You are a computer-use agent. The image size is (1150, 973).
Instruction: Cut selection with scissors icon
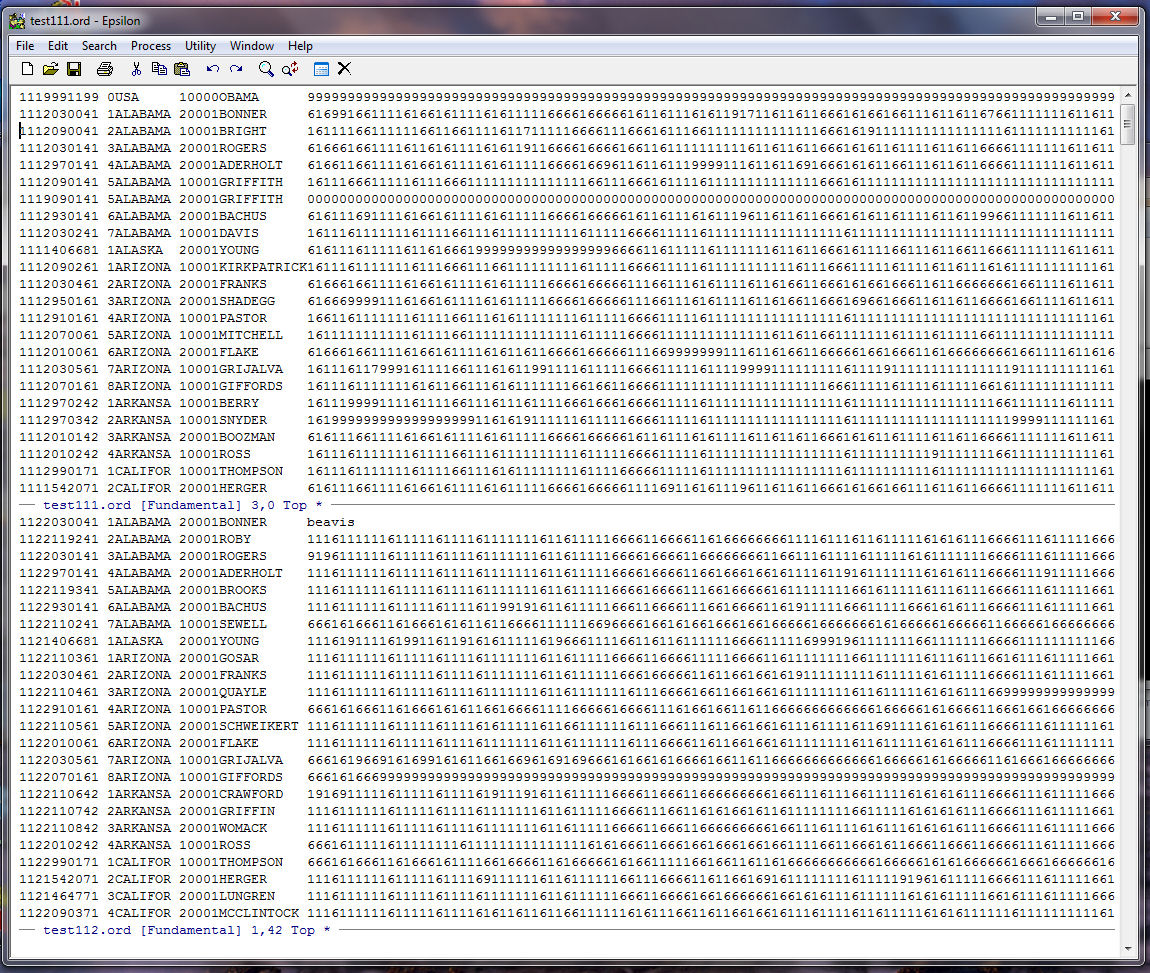136,69
